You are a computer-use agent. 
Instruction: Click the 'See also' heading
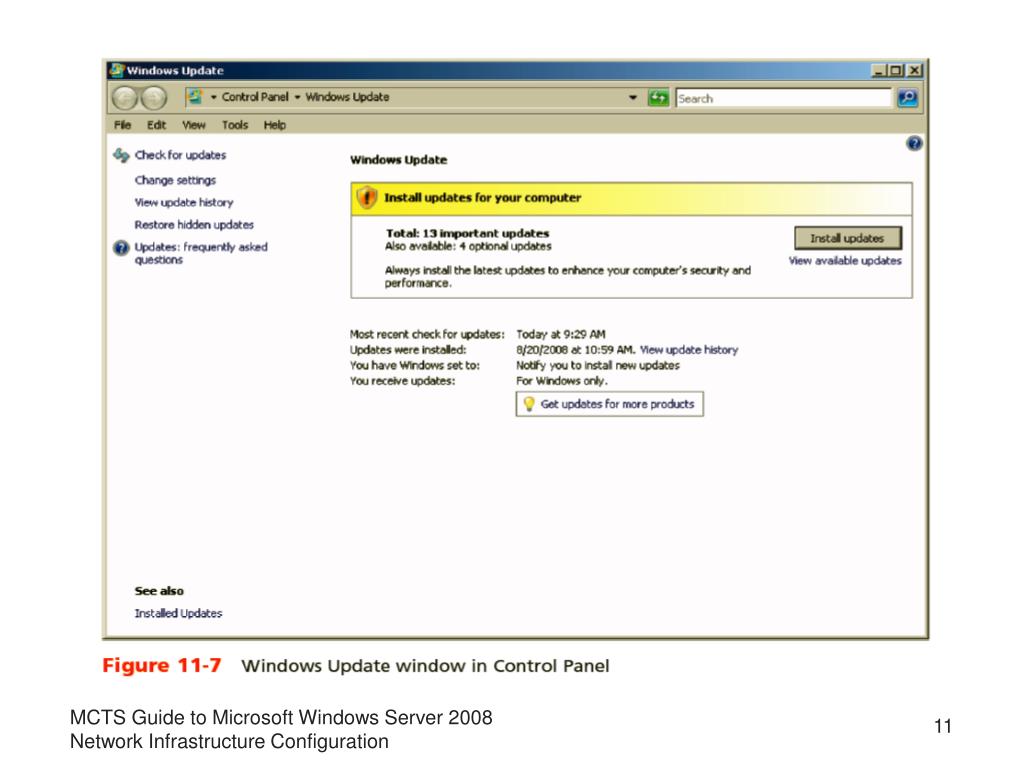click(159, 591)
